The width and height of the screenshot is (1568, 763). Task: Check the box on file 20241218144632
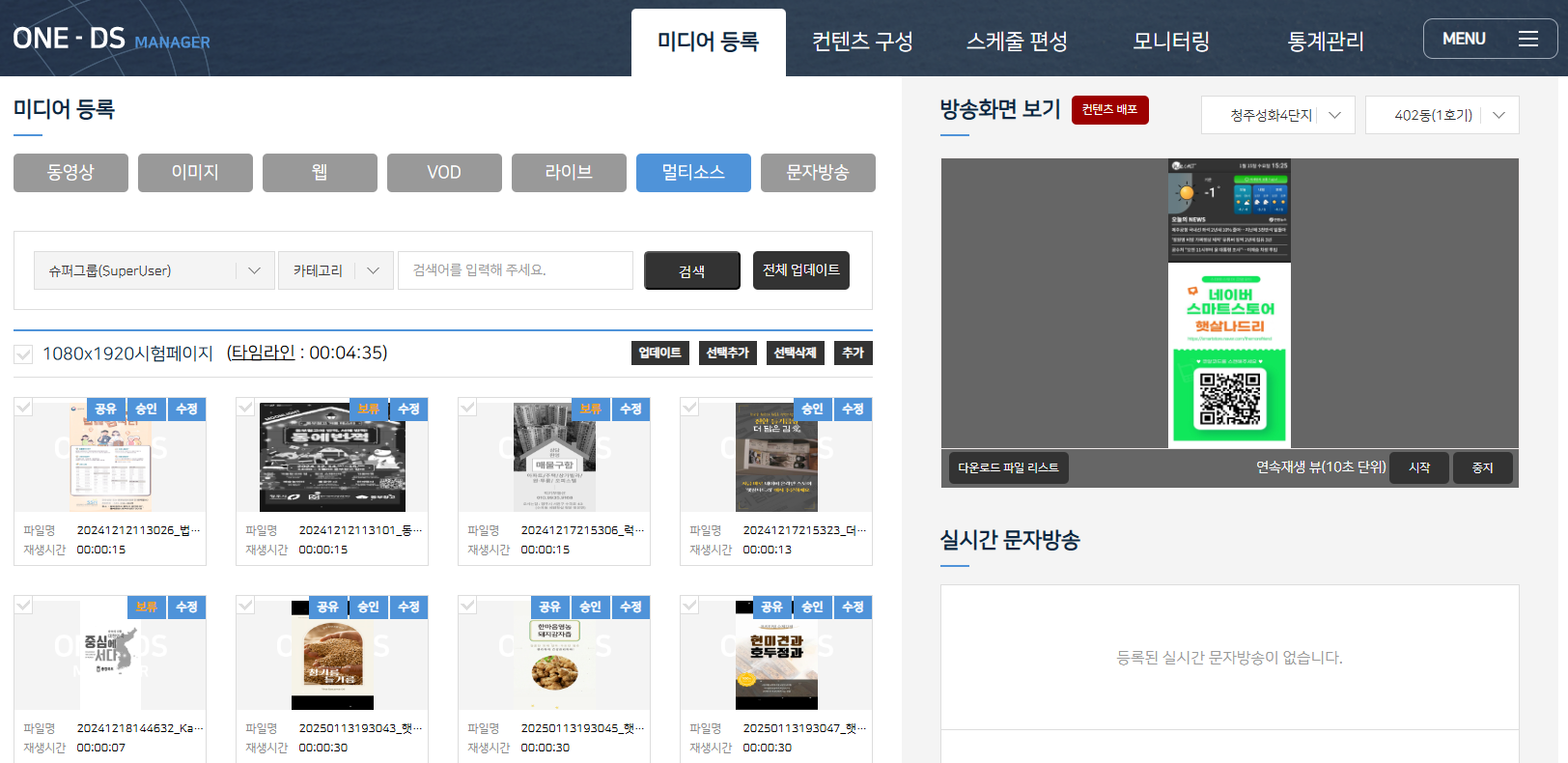point(23,605)
